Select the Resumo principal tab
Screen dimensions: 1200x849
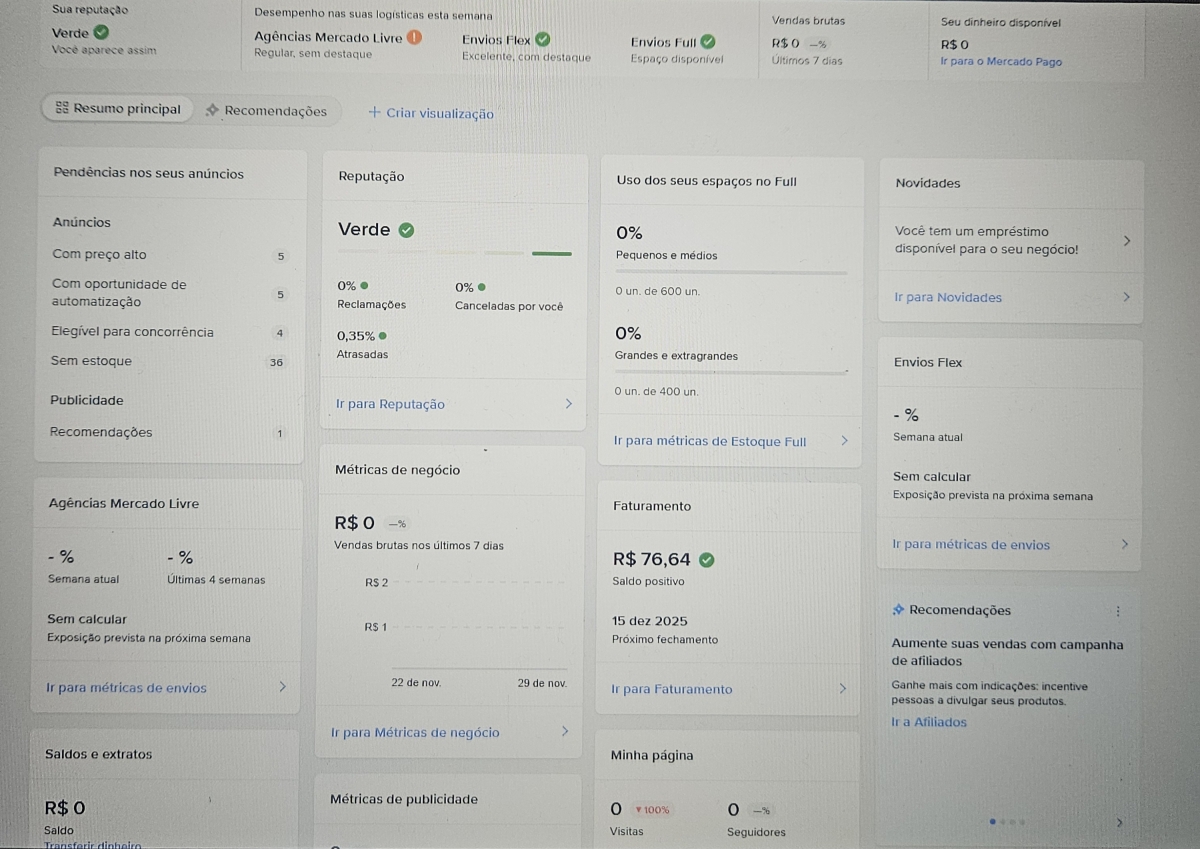click(118, 110)
